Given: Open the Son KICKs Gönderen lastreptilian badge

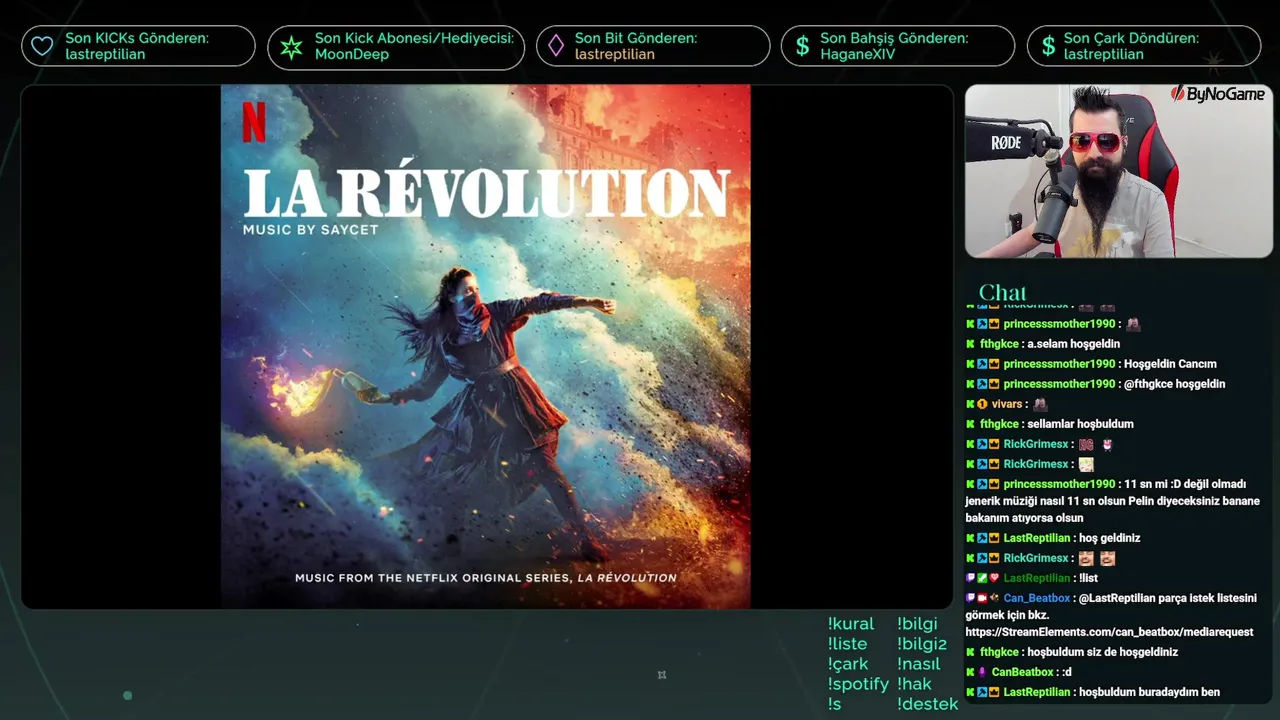Looking at the screenshot, I should tap(138, 46).
